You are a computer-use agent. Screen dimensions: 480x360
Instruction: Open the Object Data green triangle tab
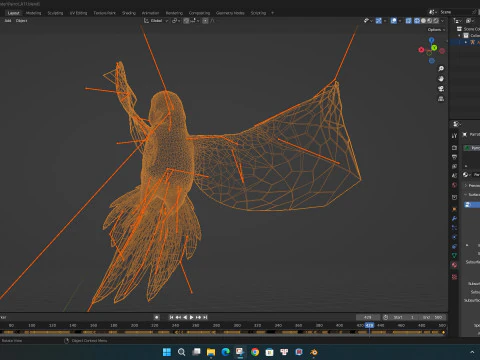pos(454,256)
